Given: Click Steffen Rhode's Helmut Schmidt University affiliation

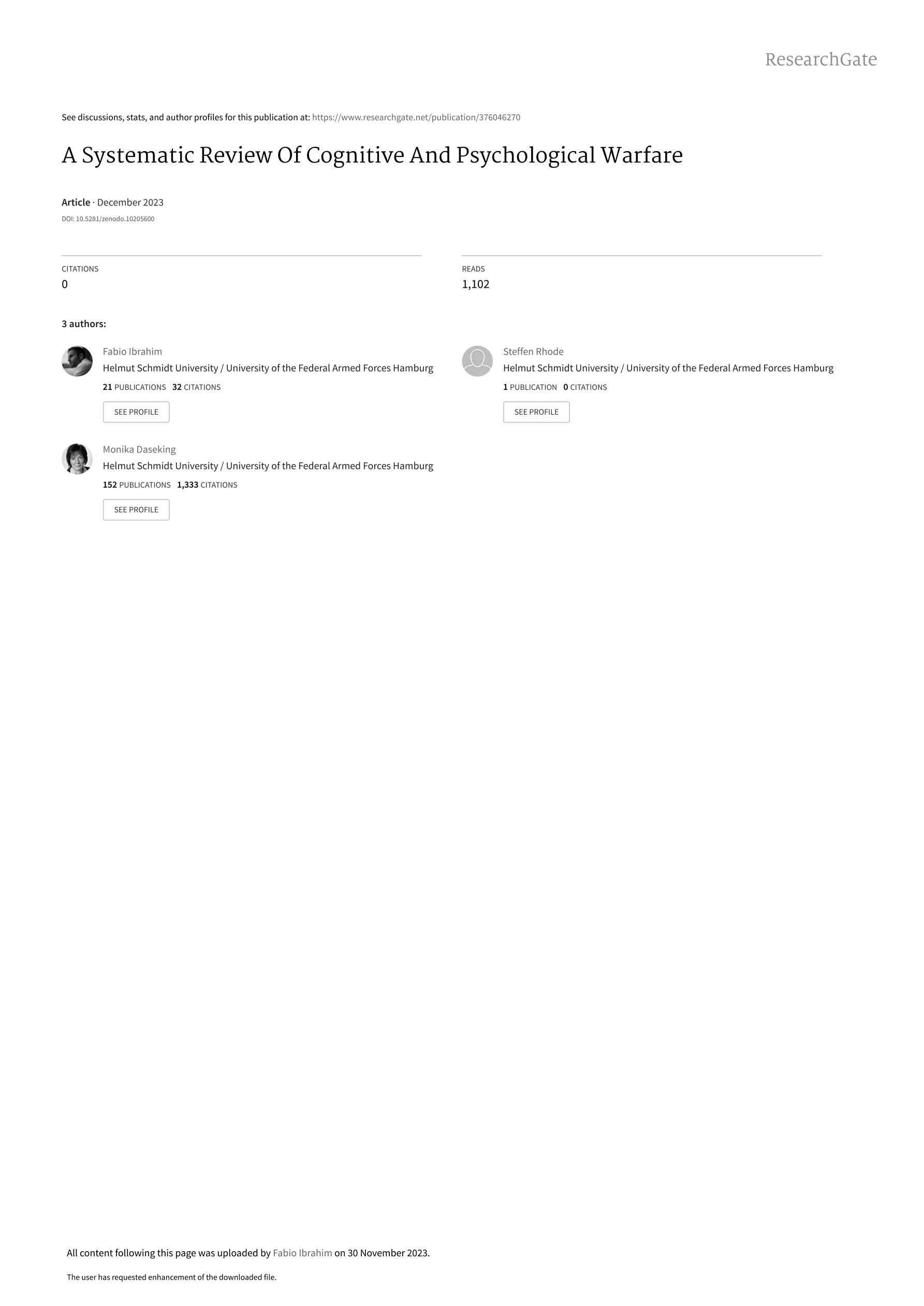Looking at the screenshot, I should 668,368.
